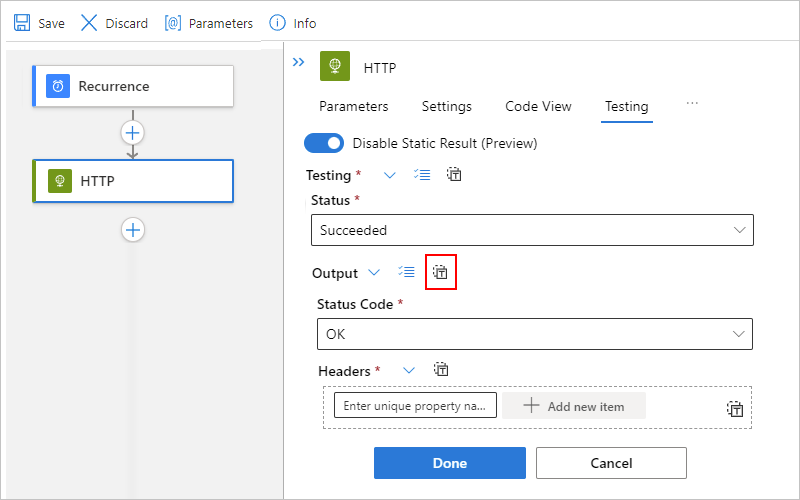
Task: Click the Discard X icon
Action: coord(90,23)
